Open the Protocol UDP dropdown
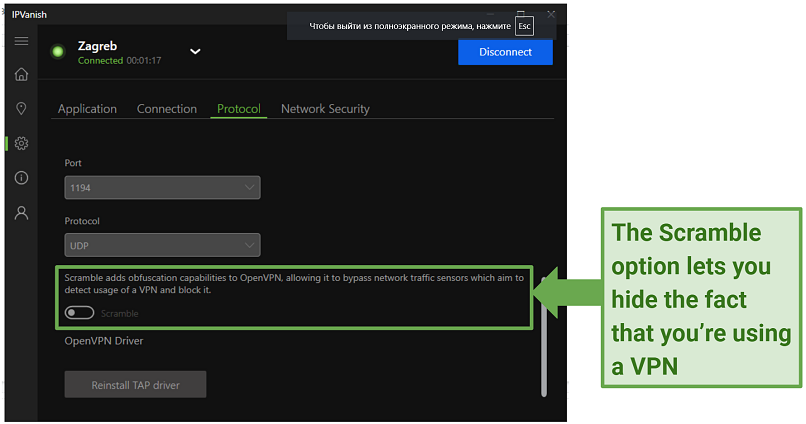 coord(162,245)
